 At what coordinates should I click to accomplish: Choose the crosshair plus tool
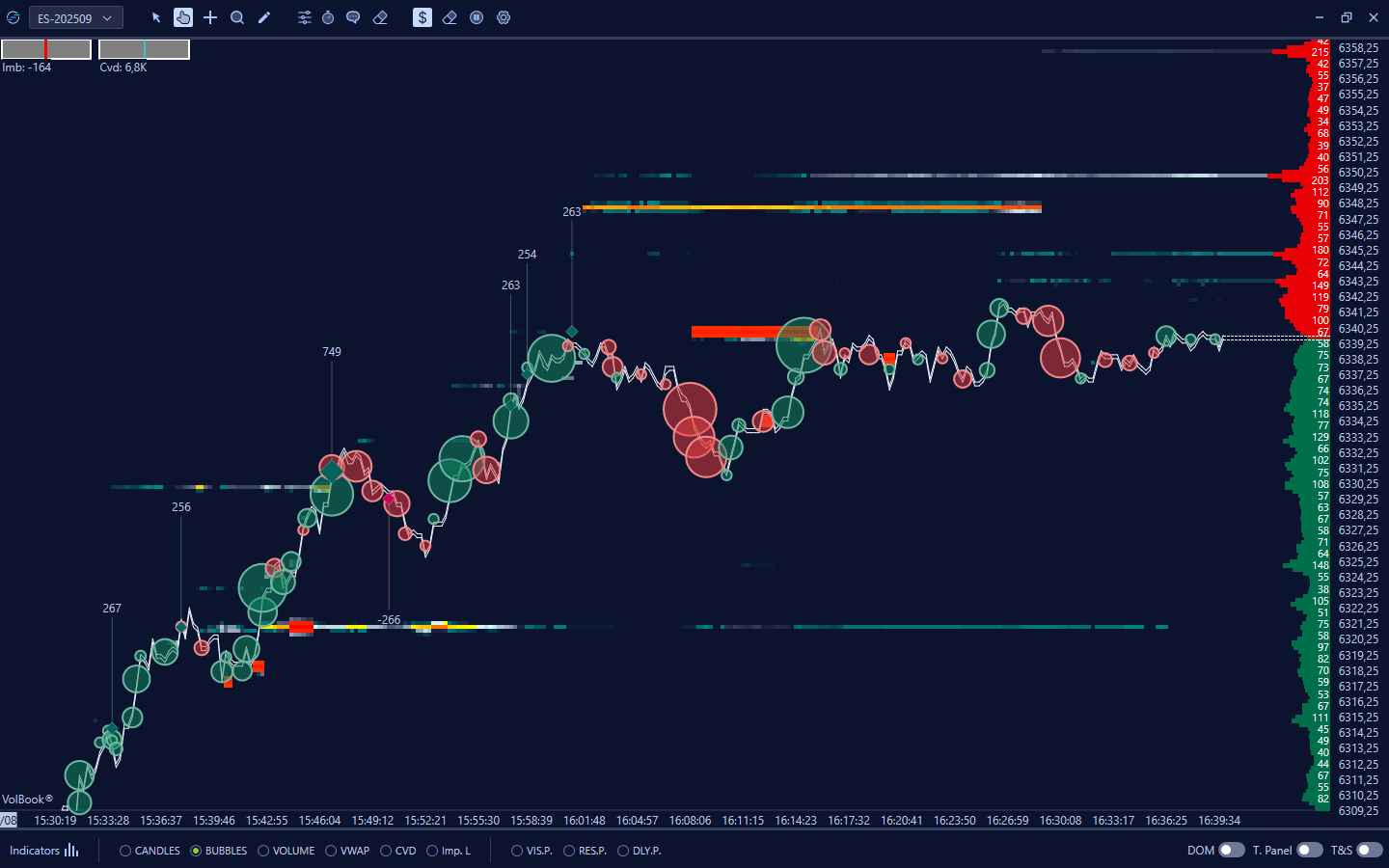tap(210, 17)
